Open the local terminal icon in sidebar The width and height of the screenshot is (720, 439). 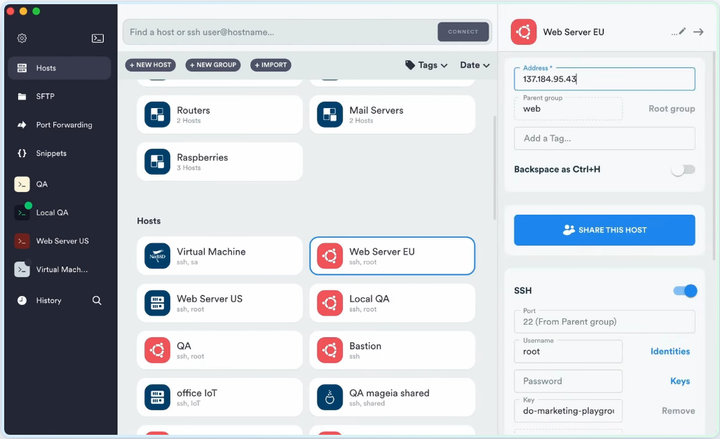coord(97,38)
